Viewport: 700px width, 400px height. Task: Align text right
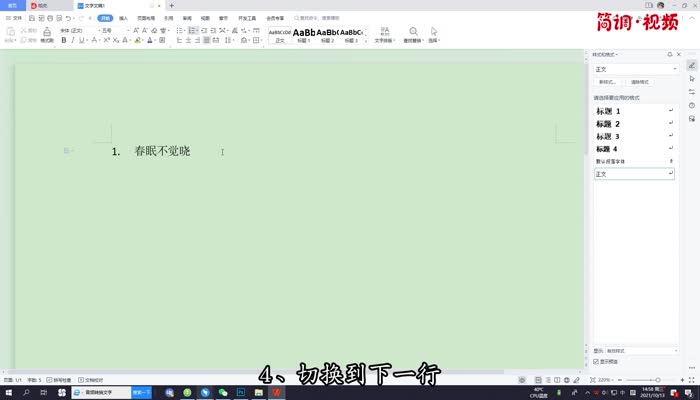point(197,40)
